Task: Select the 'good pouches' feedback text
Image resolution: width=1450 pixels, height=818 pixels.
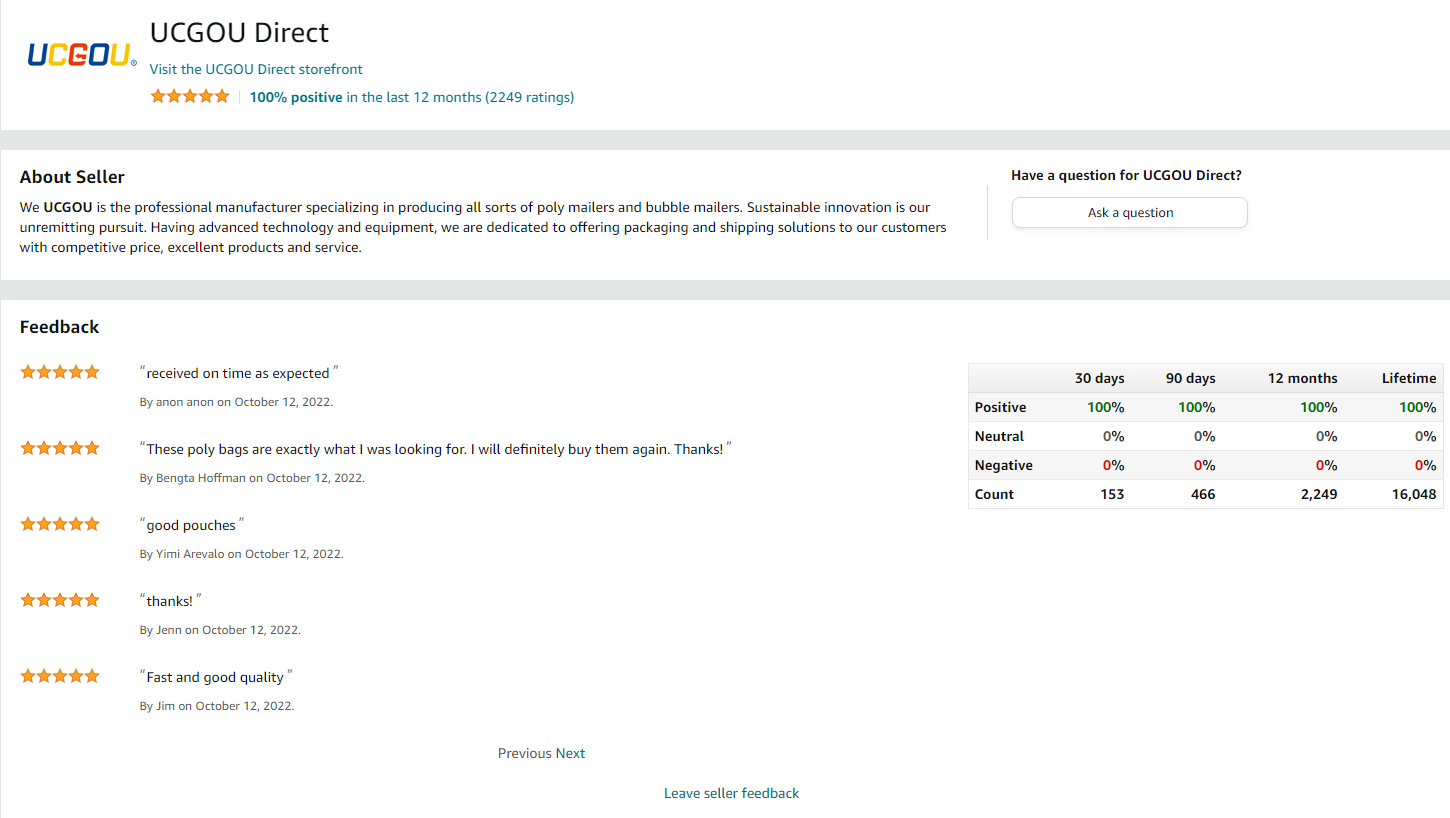Action: coord(191,525)
